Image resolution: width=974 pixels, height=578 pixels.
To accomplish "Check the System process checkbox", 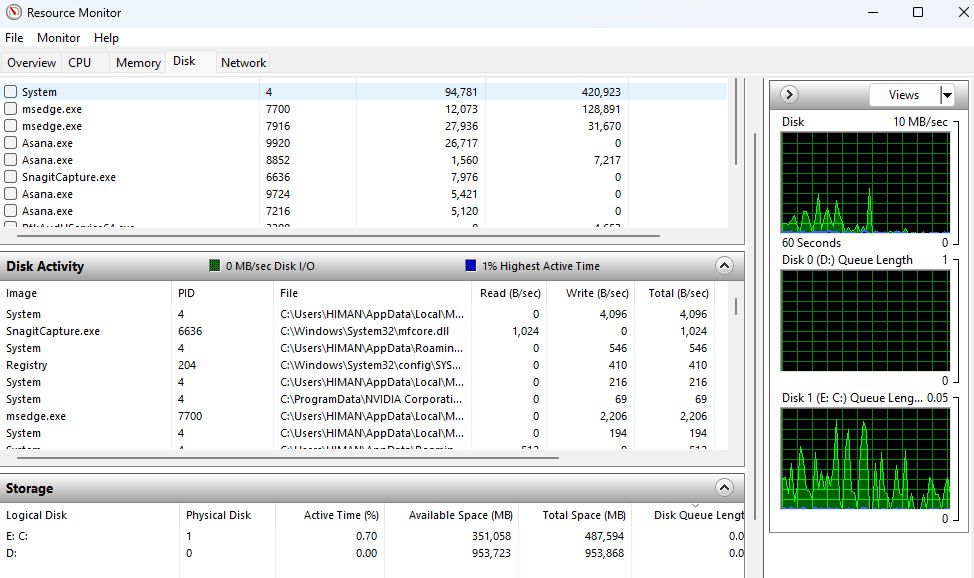I will click(9, 91).
